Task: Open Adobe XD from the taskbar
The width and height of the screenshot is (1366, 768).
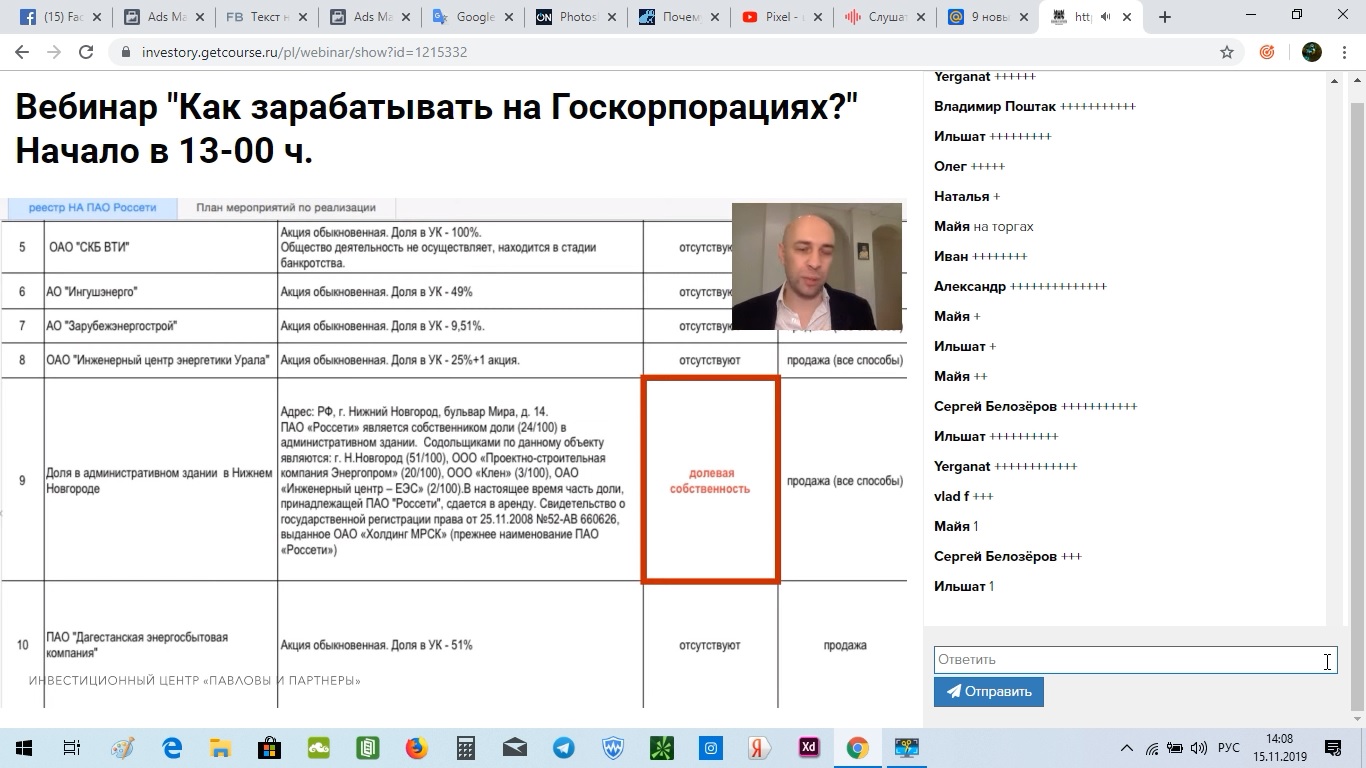Action: click(x=807, y=747)
